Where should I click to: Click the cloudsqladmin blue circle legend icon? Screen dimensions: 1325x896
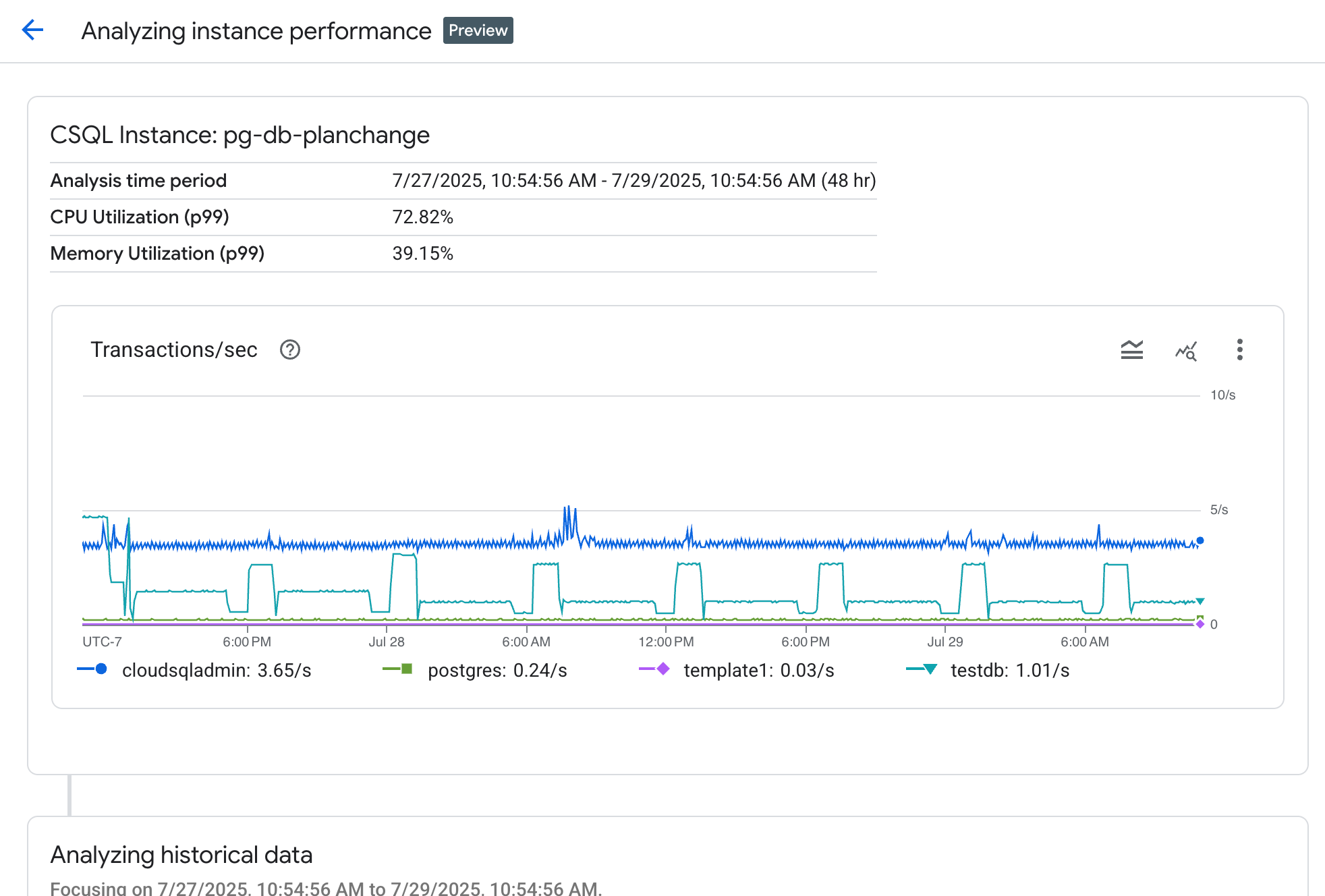[101, 669]
